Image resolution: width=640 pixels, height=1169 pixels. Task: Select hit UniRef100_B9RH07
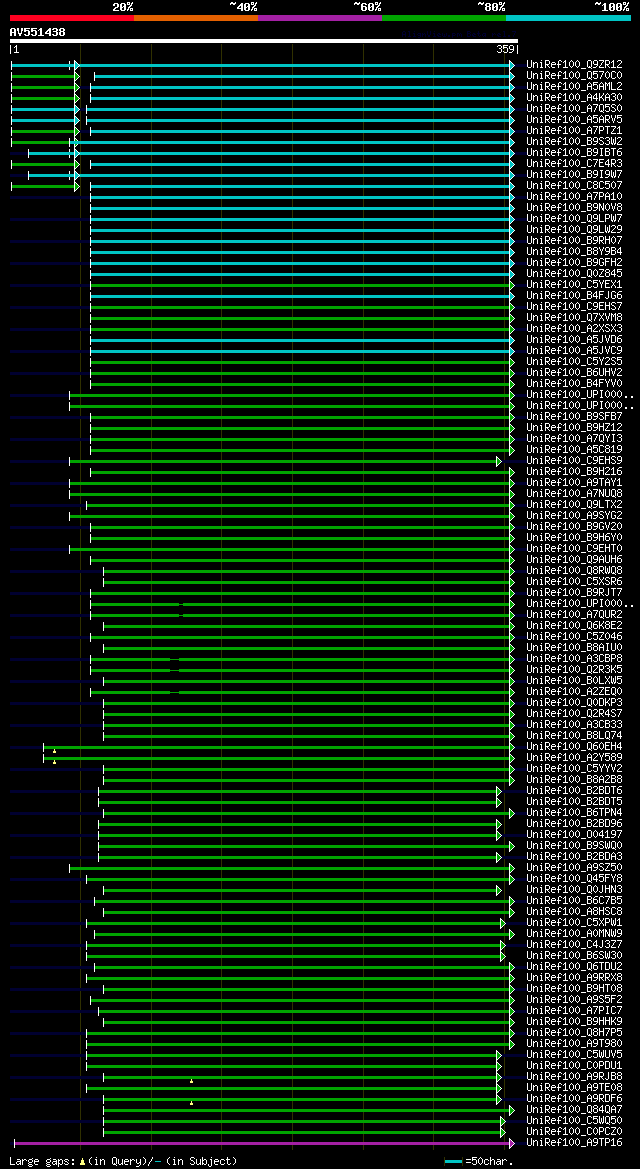[x=574, y=241]
